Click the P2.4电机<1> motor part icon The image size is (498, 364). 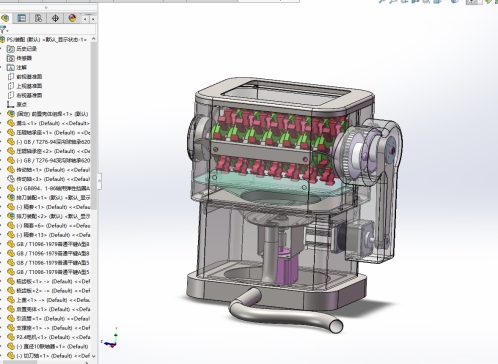tap(11, 337)
